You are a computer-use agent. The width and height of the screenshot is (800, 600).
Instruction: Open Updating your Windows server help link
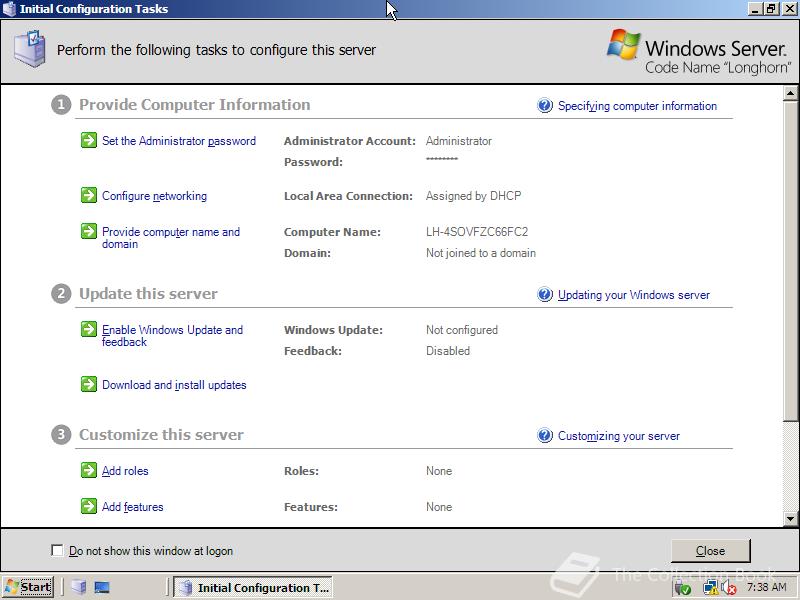634,295
